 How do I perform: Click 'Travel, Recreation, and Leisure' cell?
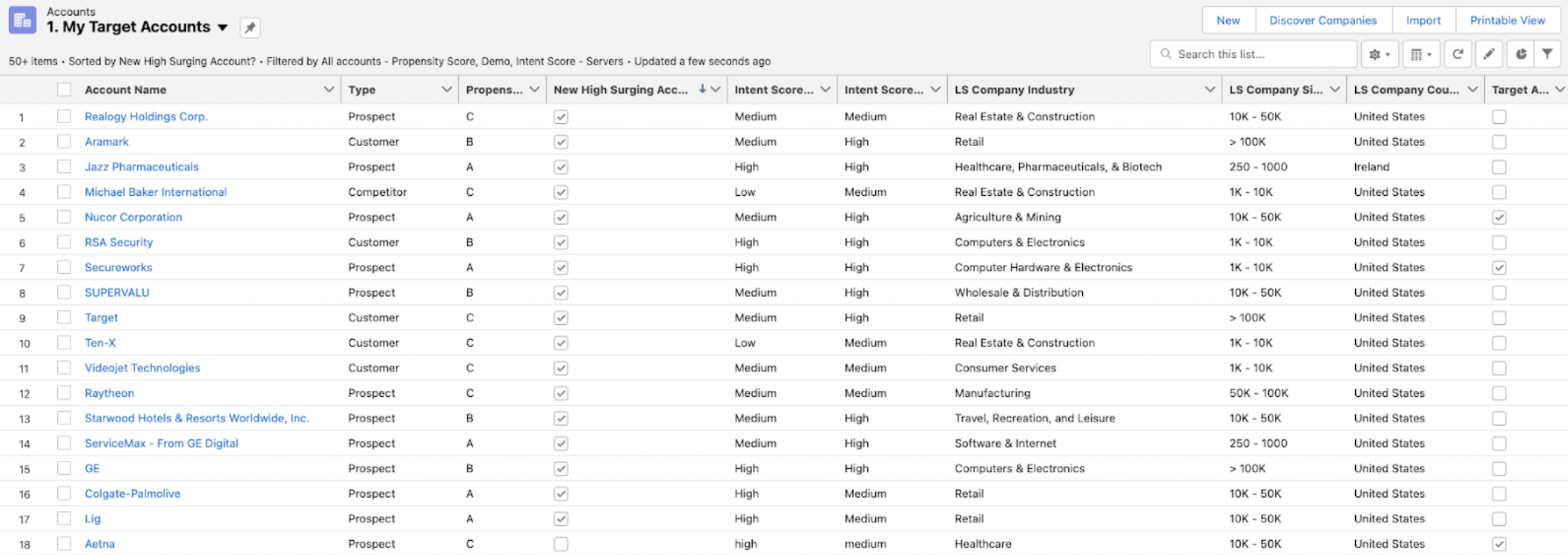click(1035, 418)
